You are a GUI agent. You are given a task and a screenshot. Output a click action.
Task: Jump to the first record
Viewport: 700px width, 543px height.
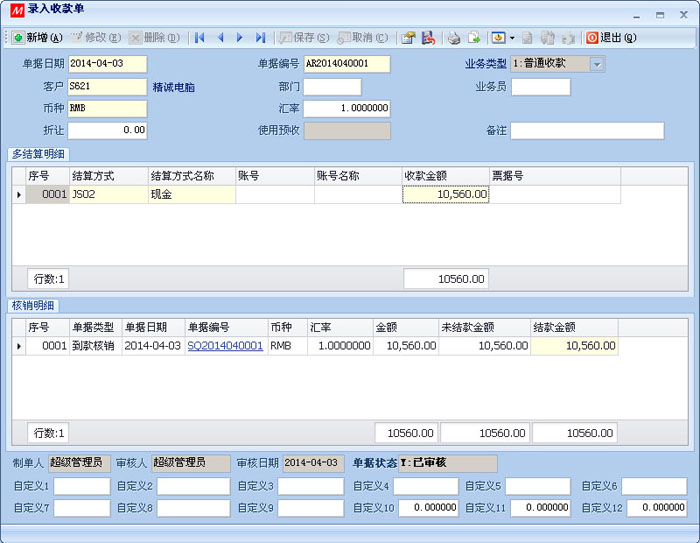pos(200,38)
